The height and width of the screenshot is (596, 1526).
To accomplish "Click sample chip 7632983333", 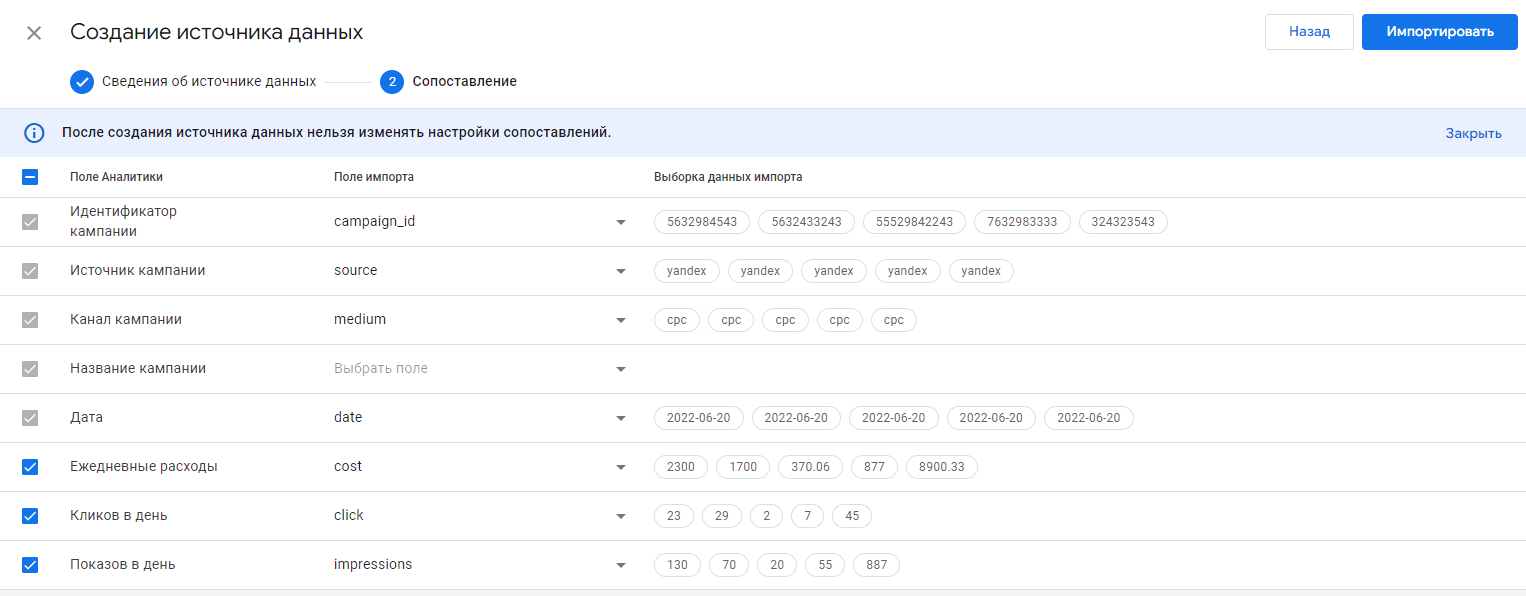I will [x=1022, y=222].
